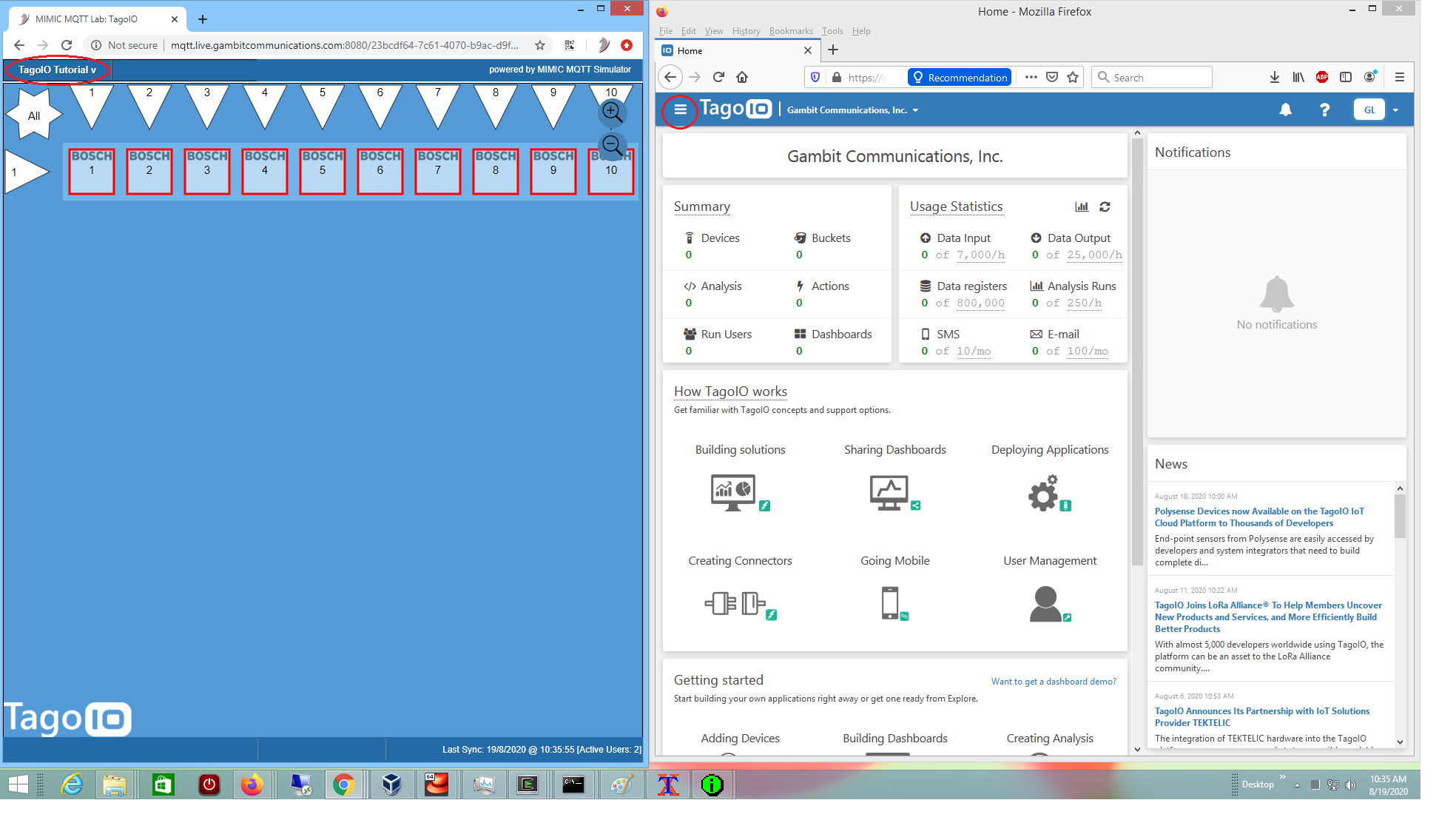Screen dimensions: 1456x820
Task: Open the Firefox Bookmarks menu
Action: [791, 31]
